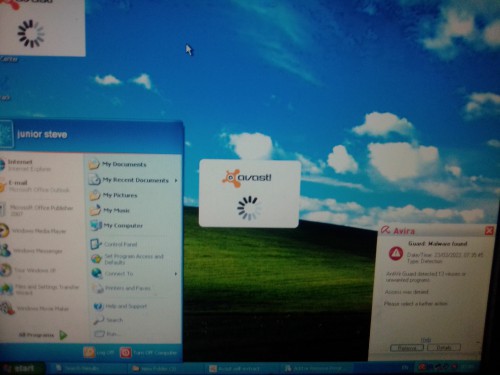Open Internet Explorer from Start menu
This screenshot has width=500, height=375.
40,165
